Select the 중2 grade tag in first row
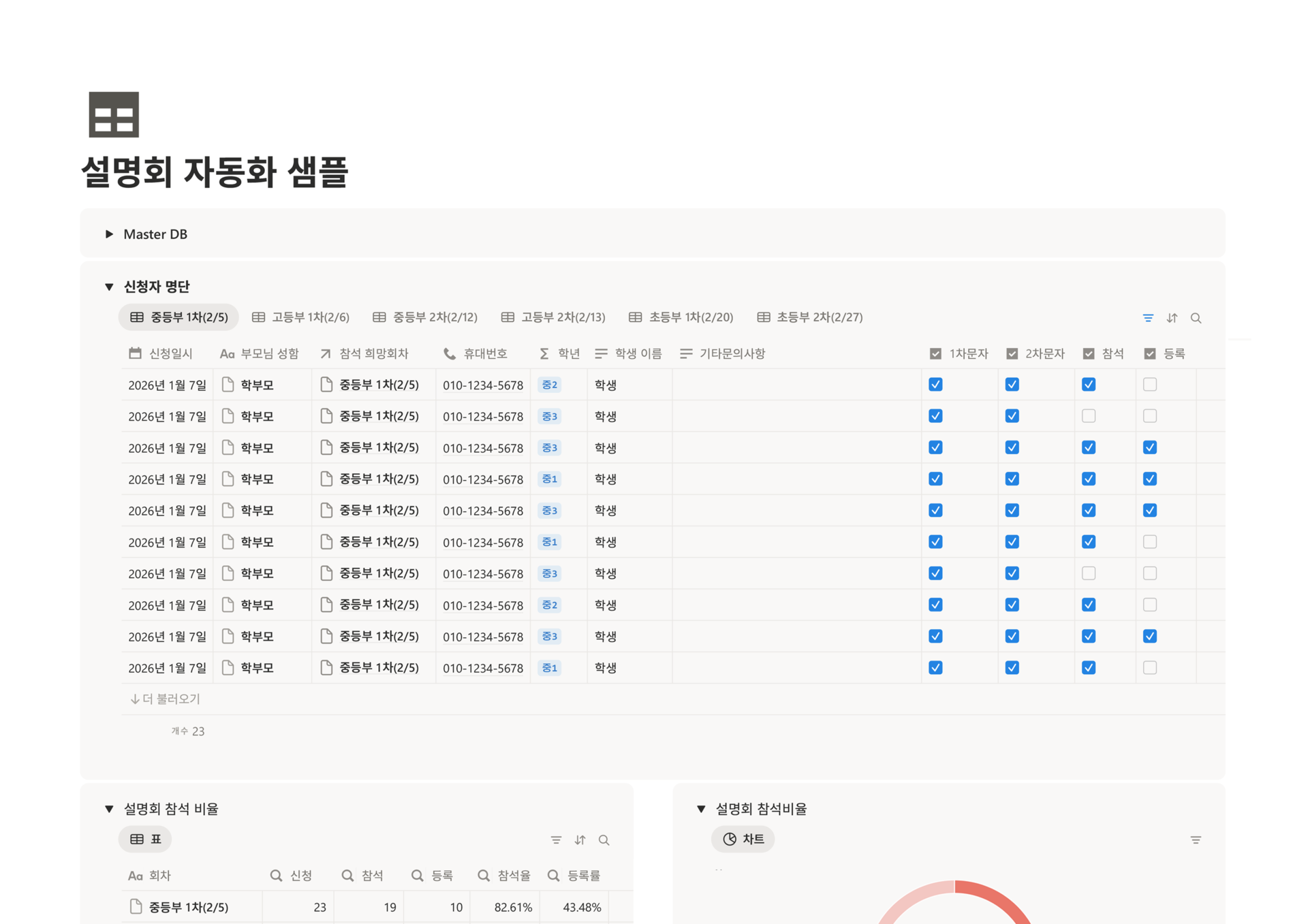1308x924 pixels. pos(549,384)
